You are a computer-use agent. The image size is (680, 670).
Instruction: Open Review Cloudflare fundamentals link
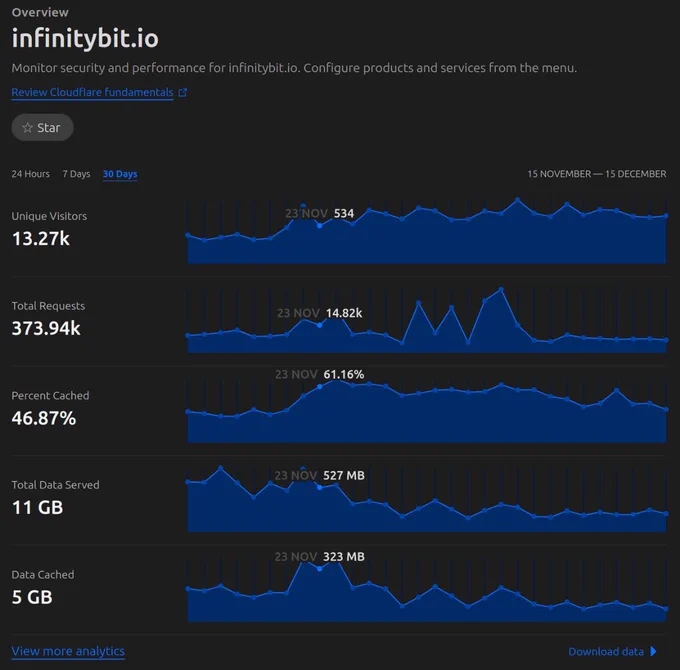(x=92, y=92)
